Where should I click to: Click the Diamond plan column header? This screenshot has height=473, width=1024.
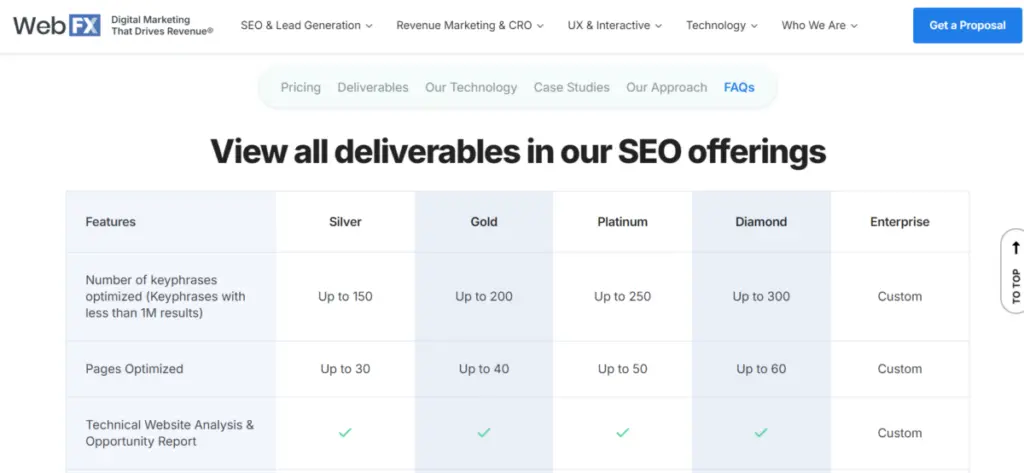761,222
